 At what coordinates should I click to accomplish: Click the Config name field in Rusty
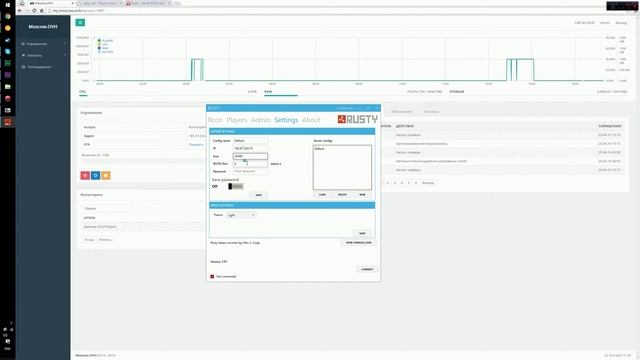coord(250,140)
